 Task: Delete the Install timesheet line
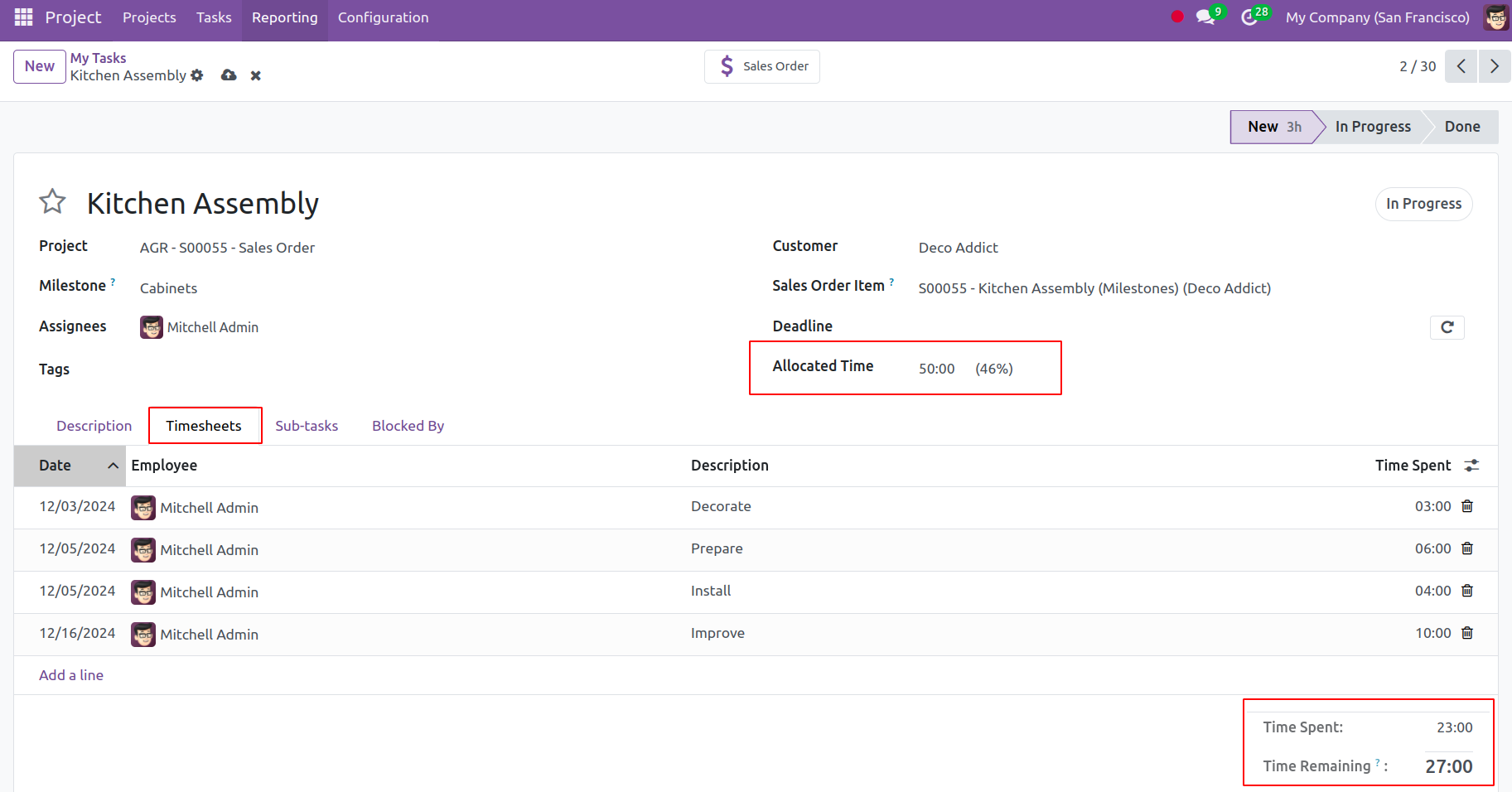[1467, 591]
